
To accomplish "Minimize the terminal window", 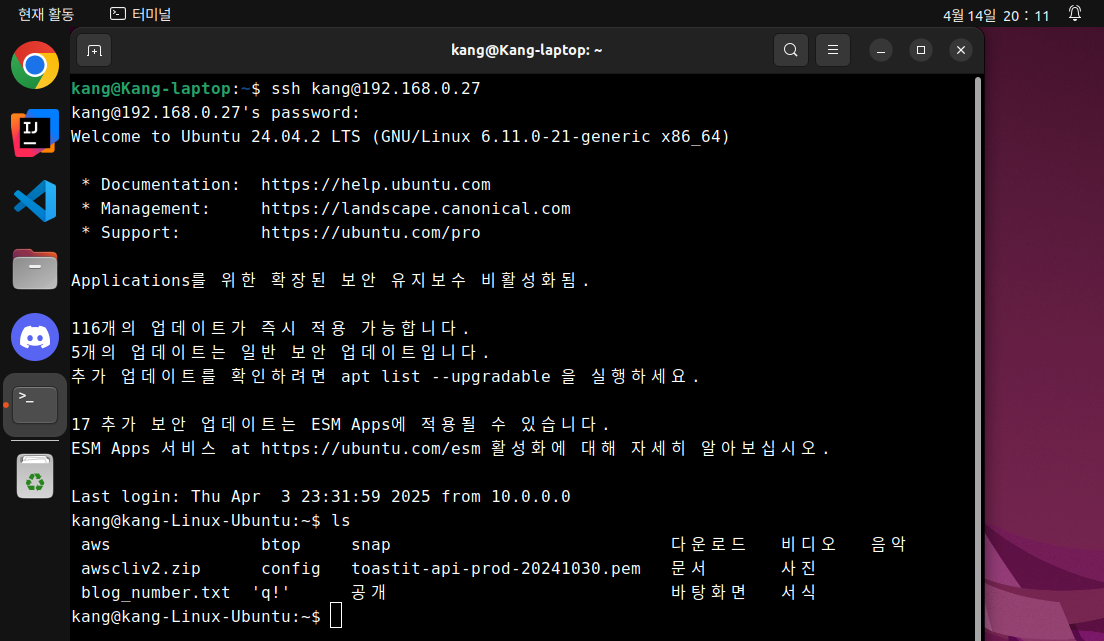I will [881, 50].
